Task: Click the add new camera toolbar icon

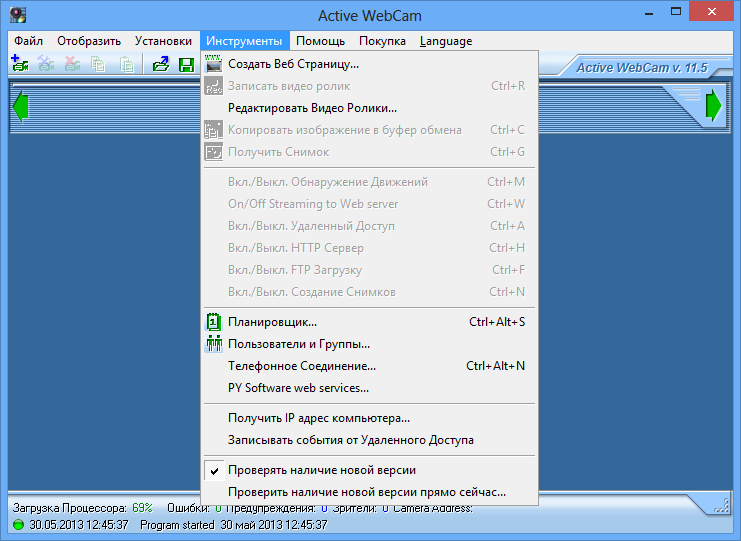Action: (20, 63)
